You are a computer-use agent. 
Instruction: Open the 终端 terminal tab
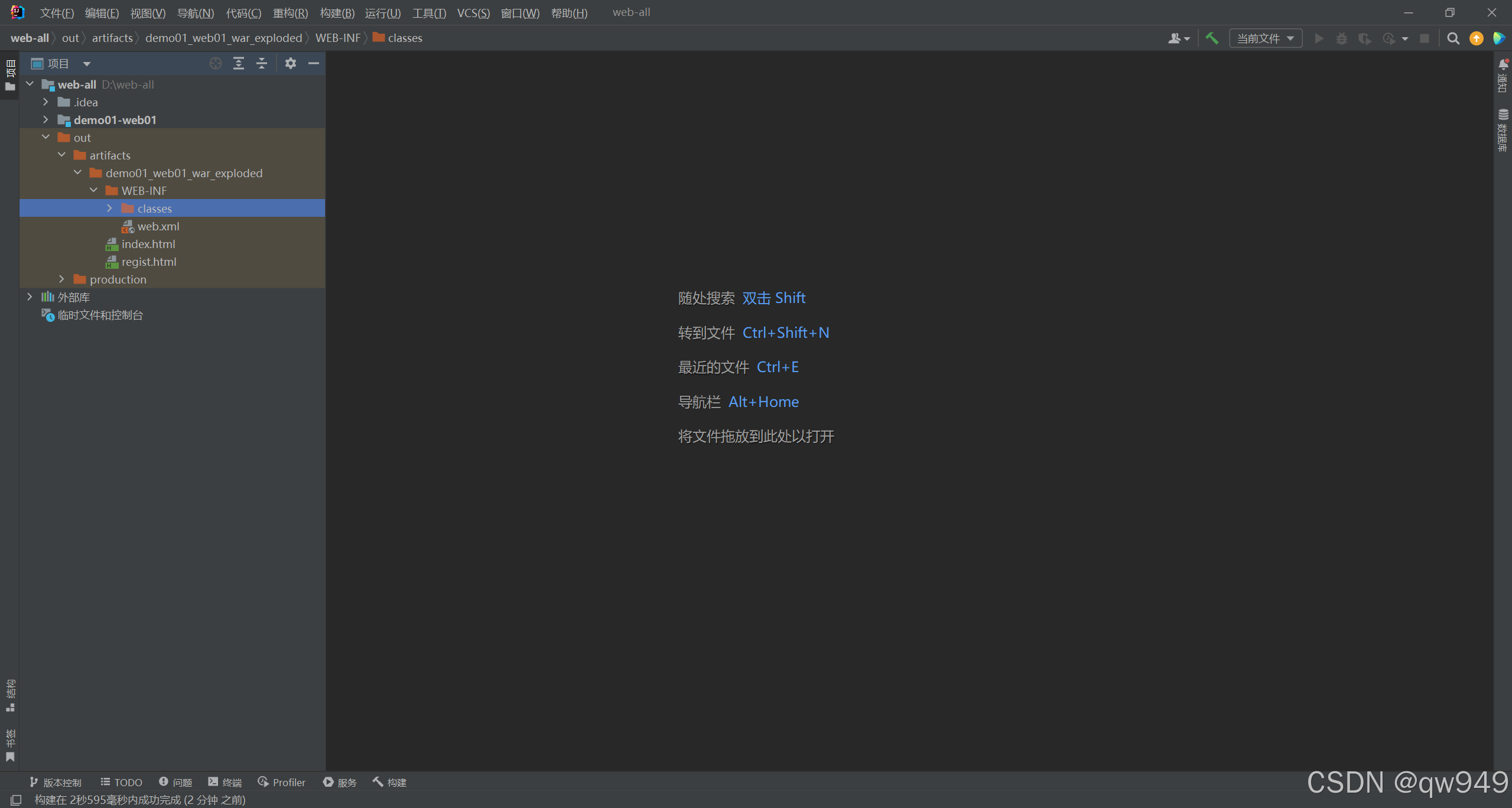click(x=225, y=782)
